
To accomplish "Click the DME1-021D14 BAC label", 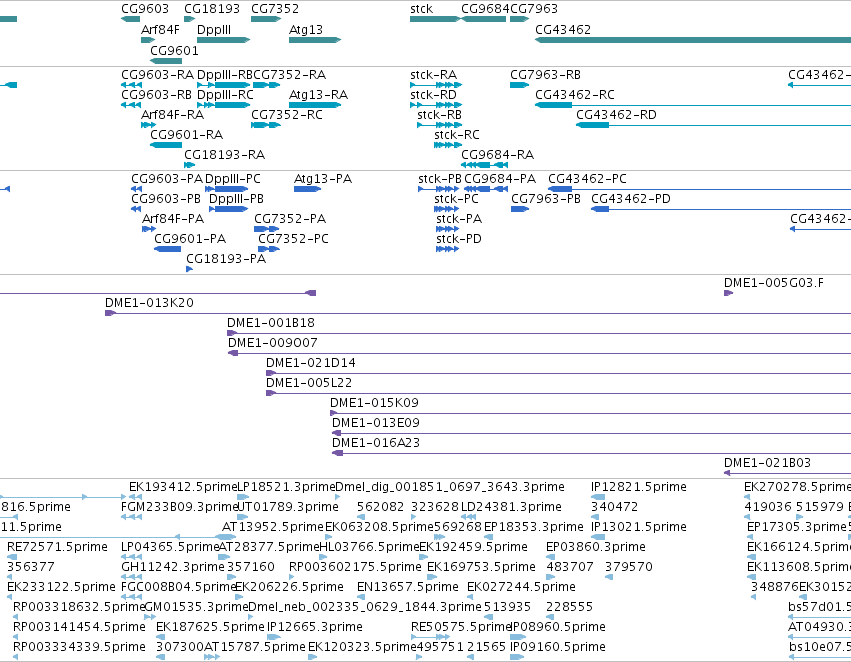I will click(310, 363).
